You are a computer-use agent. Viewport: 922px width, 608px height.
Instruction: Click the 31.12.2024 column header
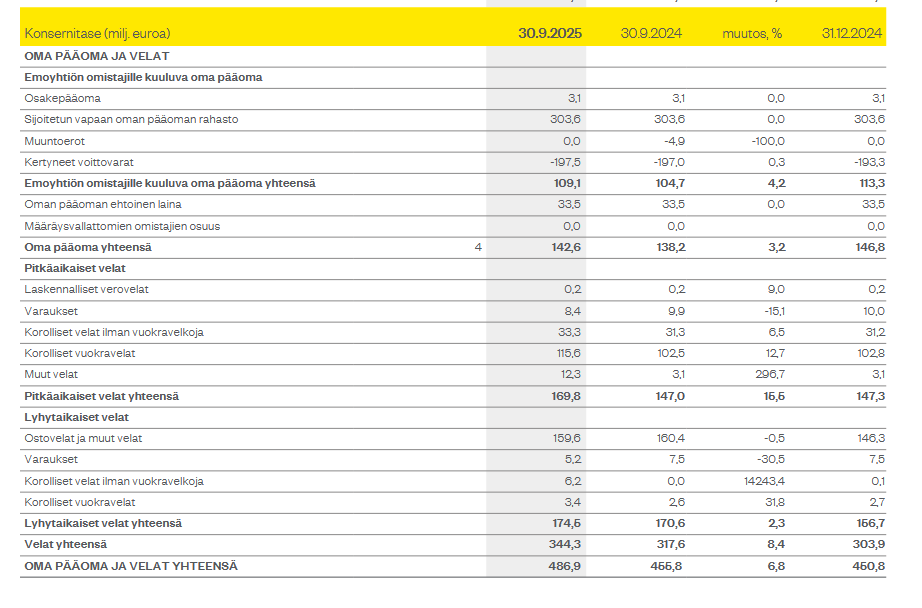(x=852, y=33)
